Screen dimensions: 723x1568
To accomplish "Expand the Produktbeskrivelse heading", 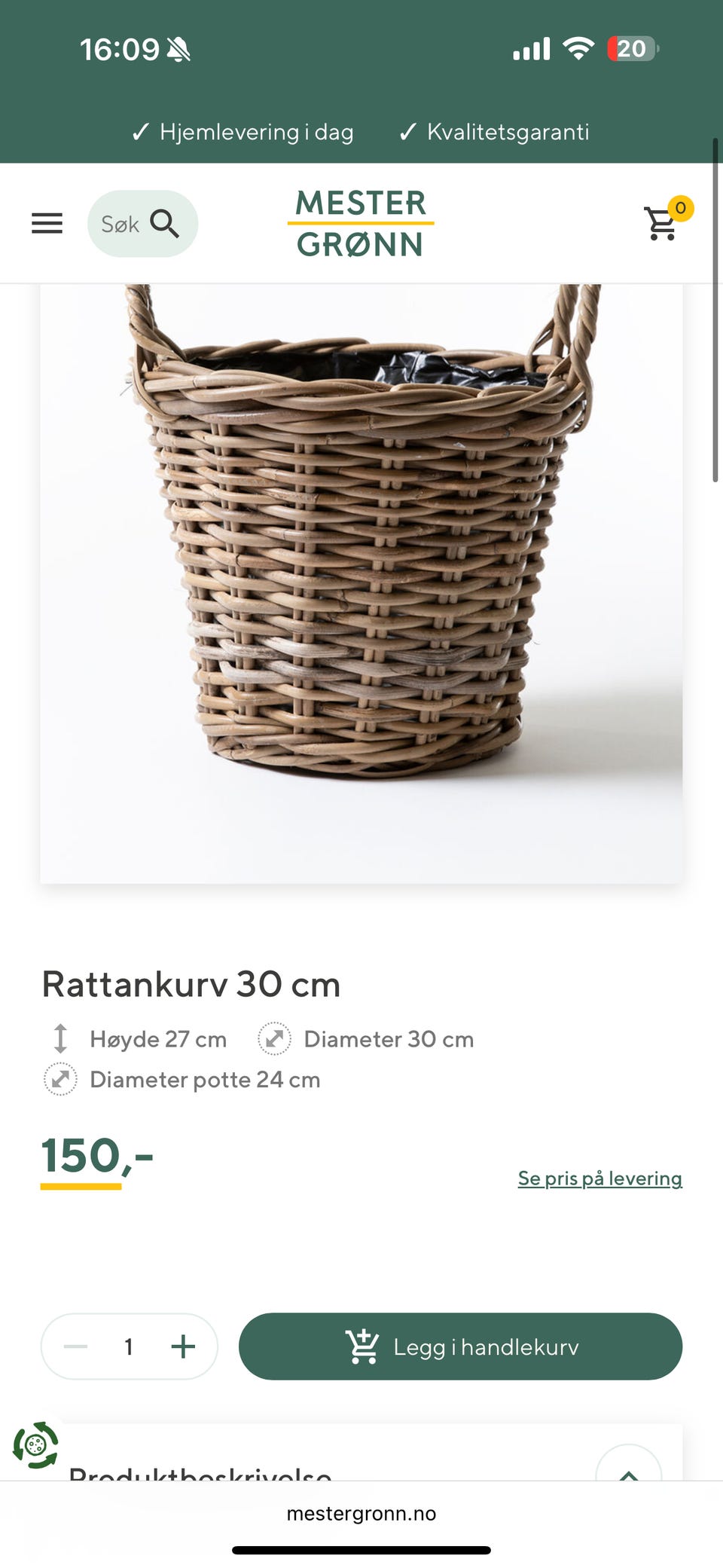I will (200, 1472).
